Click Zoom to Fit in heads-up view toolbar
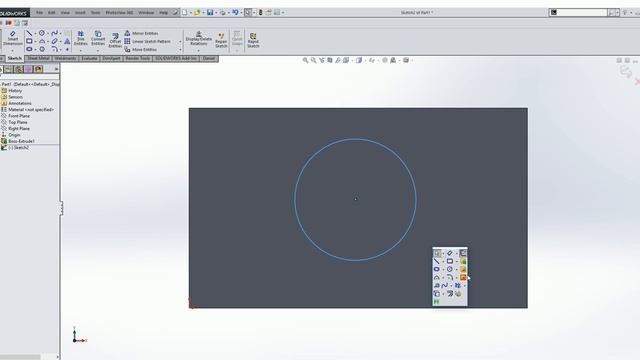 305,60
